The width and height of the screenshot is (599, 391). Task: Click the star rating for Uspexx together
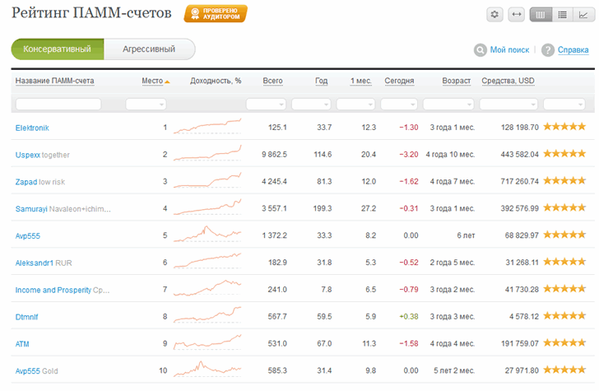(x=564, y=154)
